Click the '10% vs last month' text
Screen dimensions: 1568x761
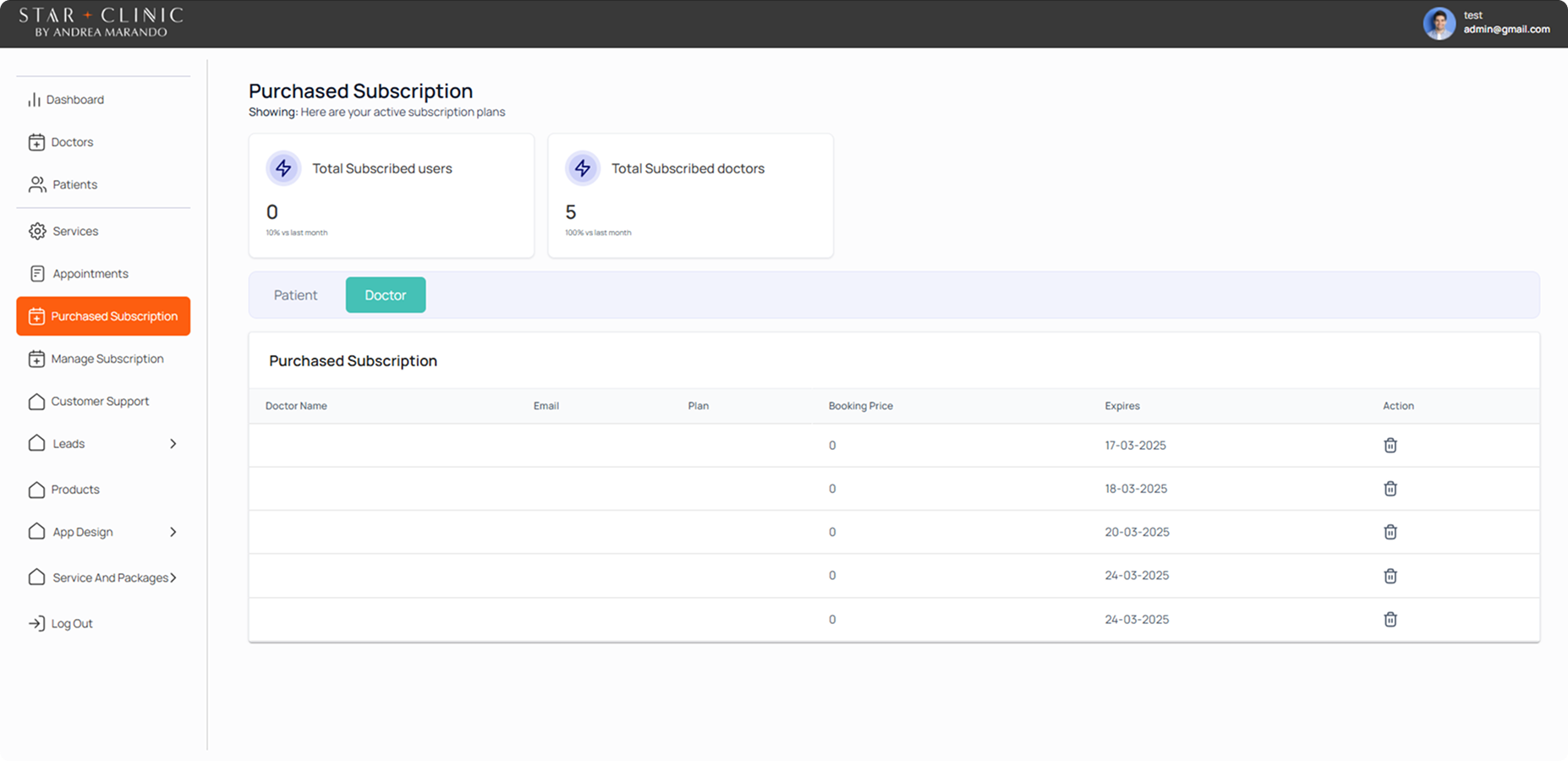pos(297,233)
